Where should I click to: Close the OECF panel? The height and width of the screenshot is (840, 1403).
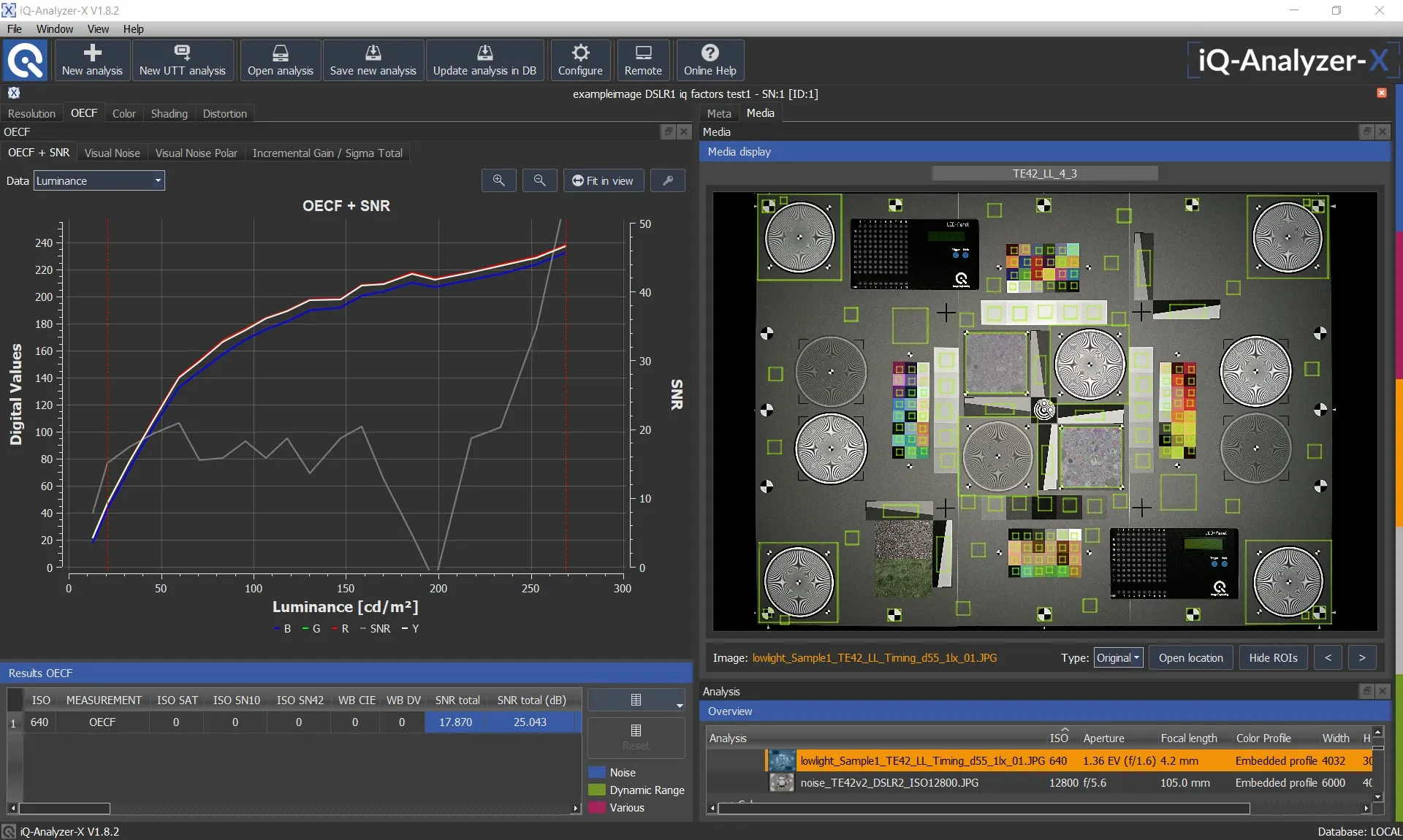tap(684, 131)
